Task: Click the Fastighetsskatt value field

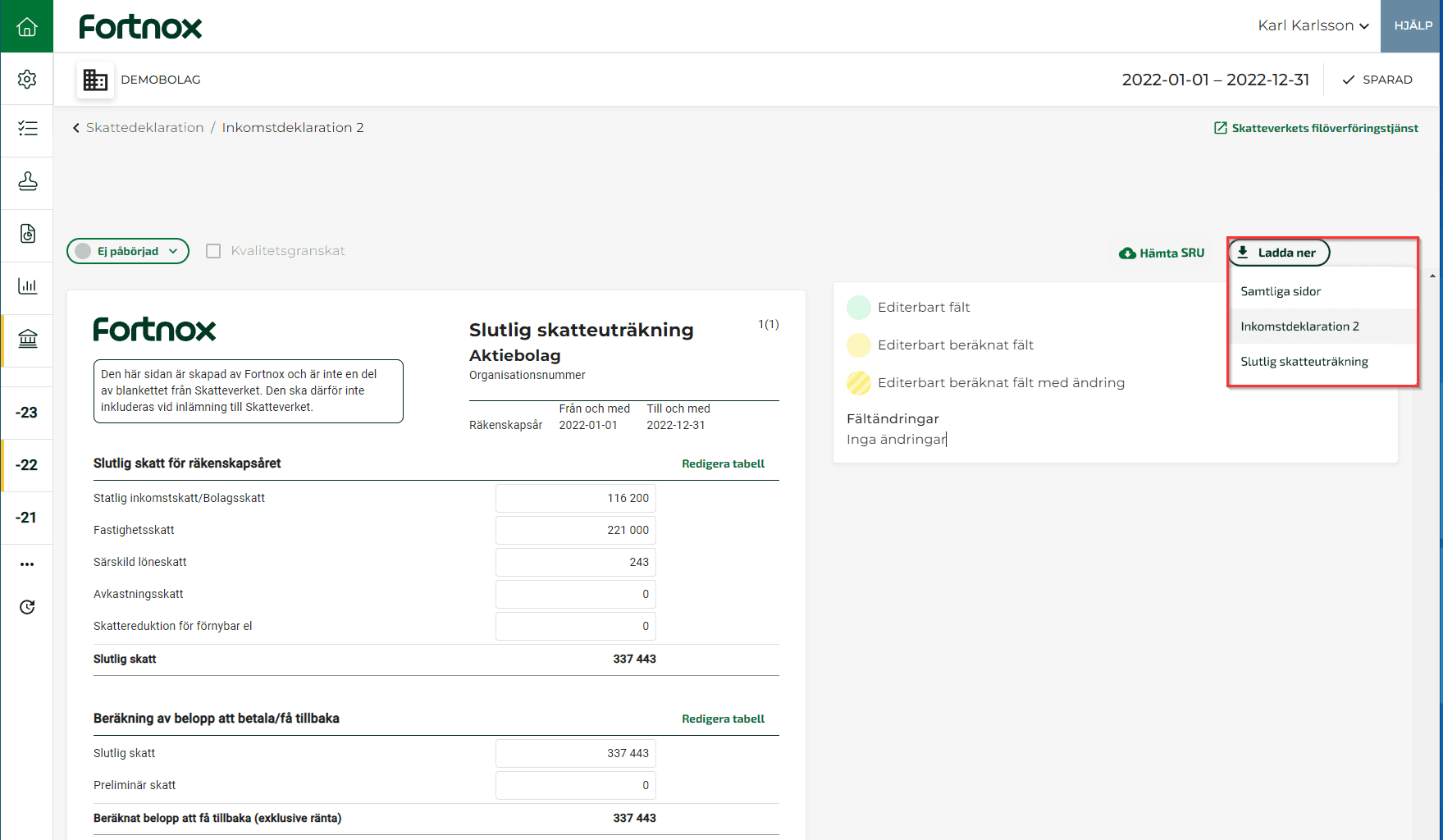Action: pyautogui.click(x=576, y=530)
